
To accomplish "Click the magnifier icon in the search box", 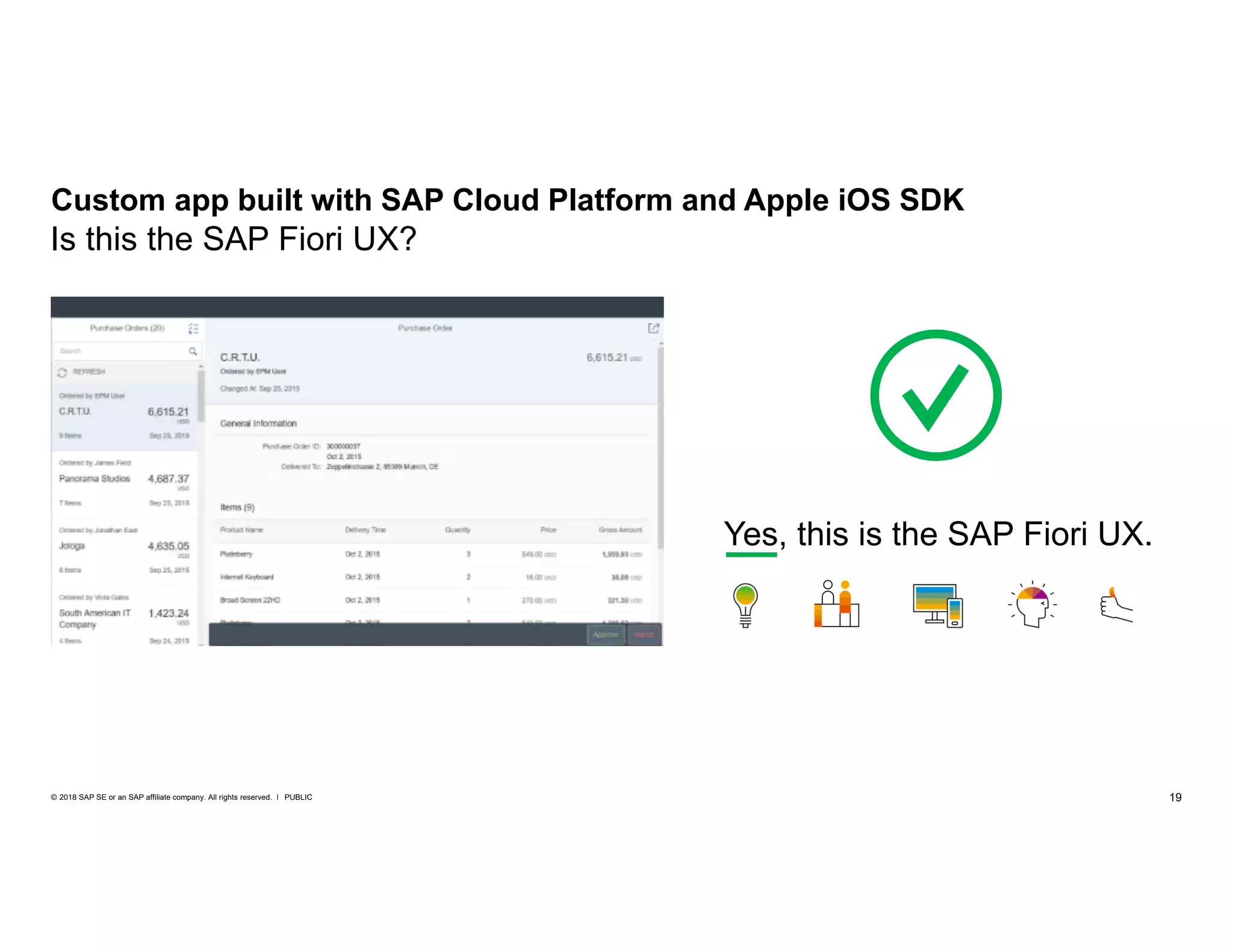I will click(x=193, y=351).
